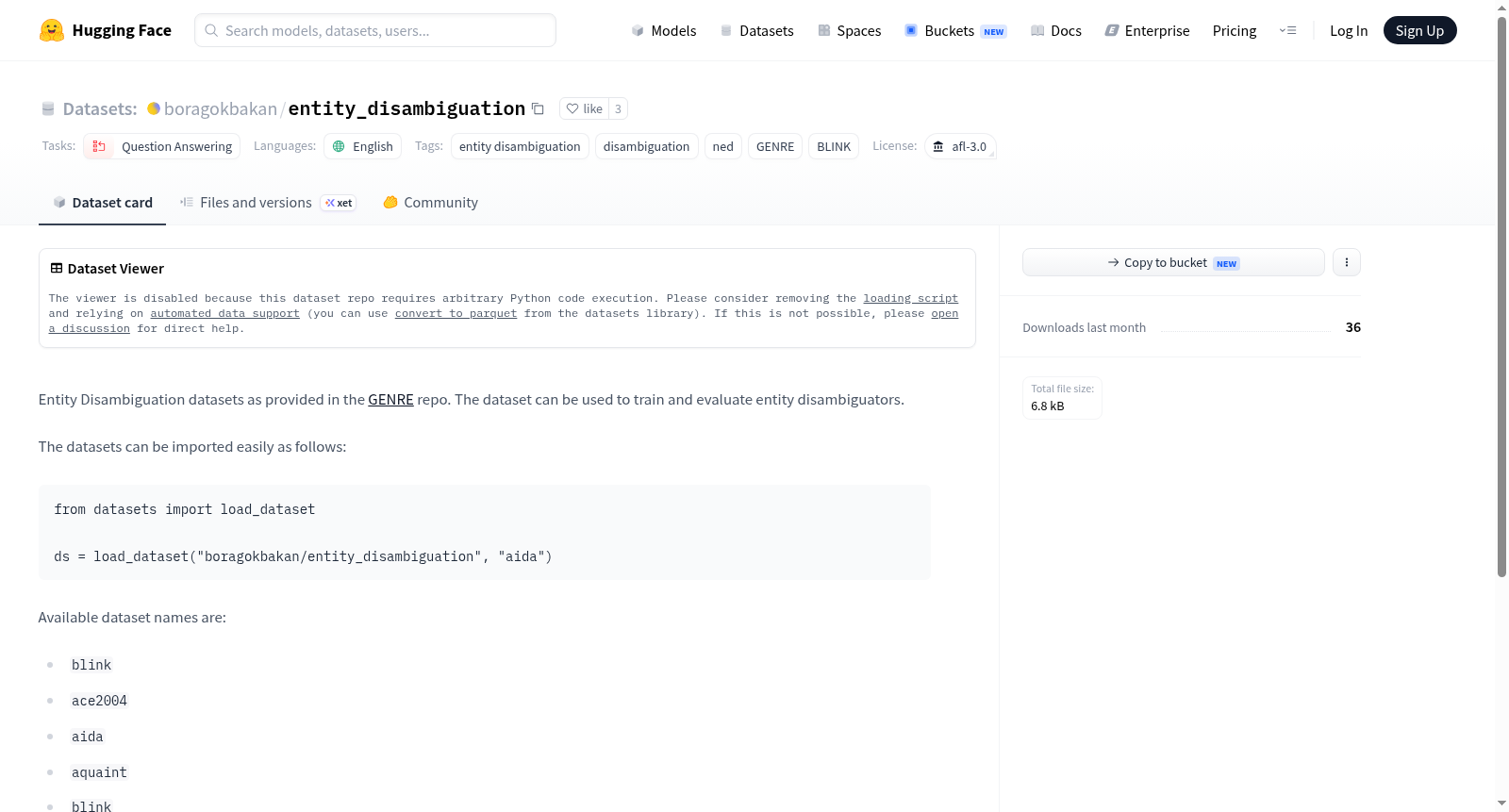Open the Spaces page
This screenshot has height=812, width=1509.
click(x=849, y=30)
